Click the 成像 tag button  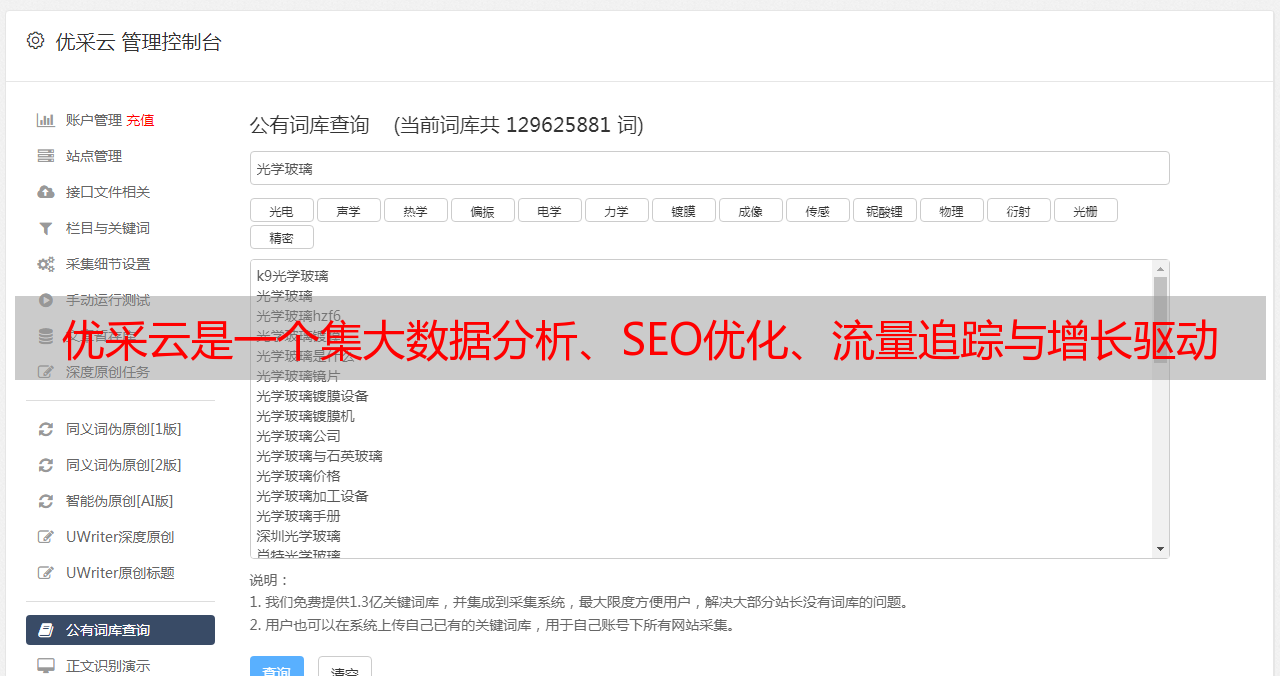coord(751,210)
